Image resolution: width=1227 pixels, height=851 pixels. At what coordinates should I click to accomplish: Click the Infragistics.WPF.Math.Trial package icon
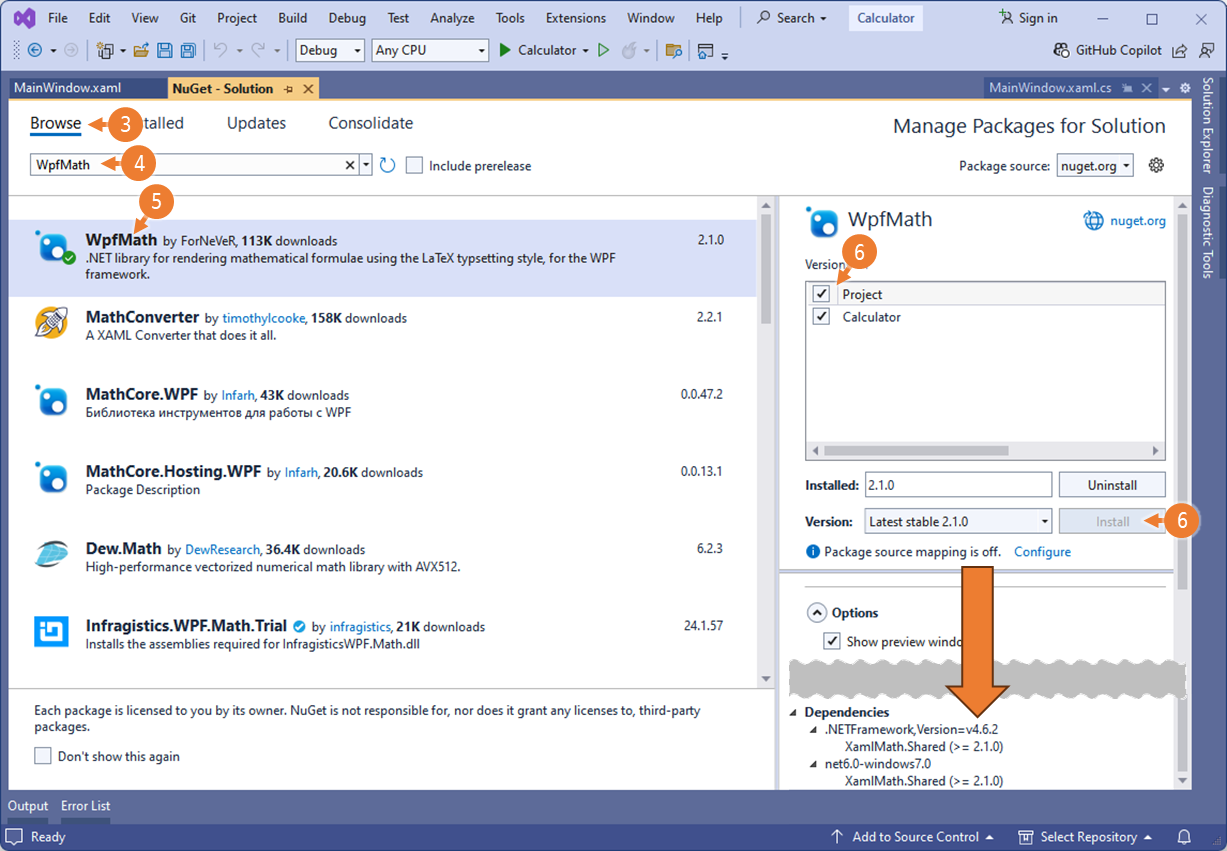point(51,632)
